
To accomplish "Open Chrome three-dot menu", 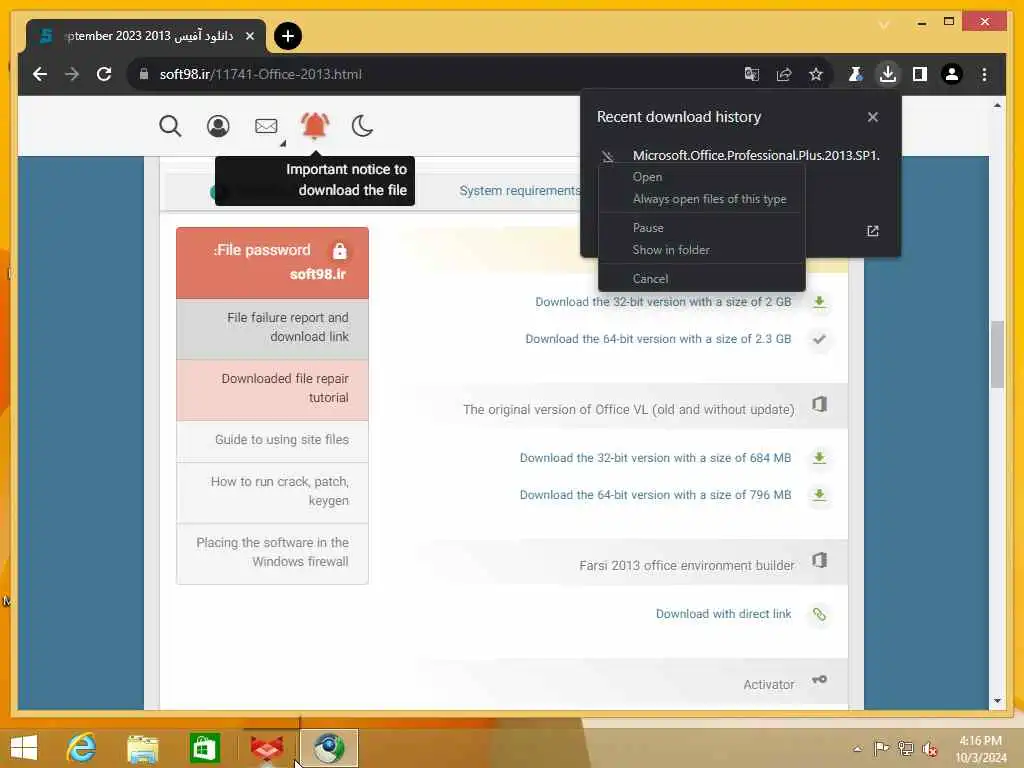I will 984,74.
